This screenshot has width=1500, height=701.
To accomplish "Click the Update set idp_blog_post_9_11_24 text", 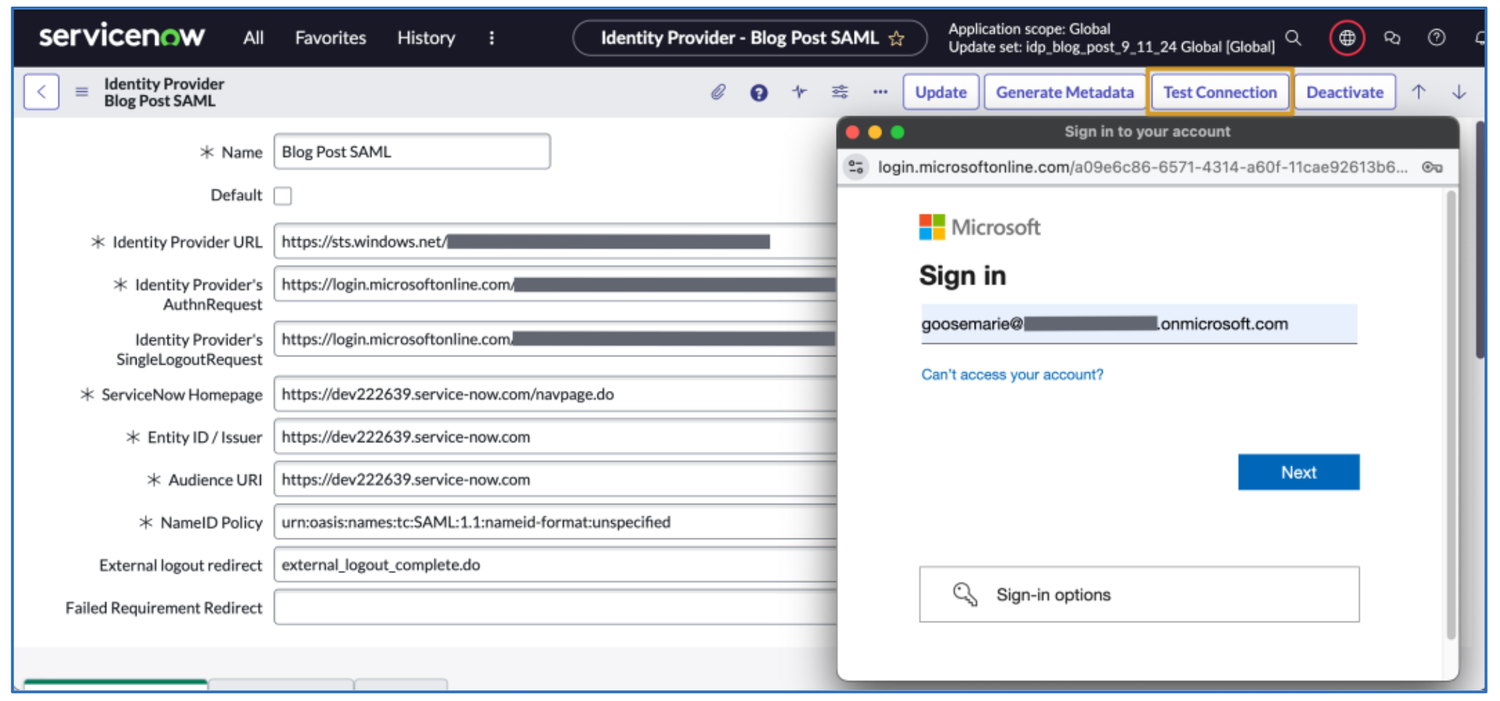I will tap(1111, 46).
